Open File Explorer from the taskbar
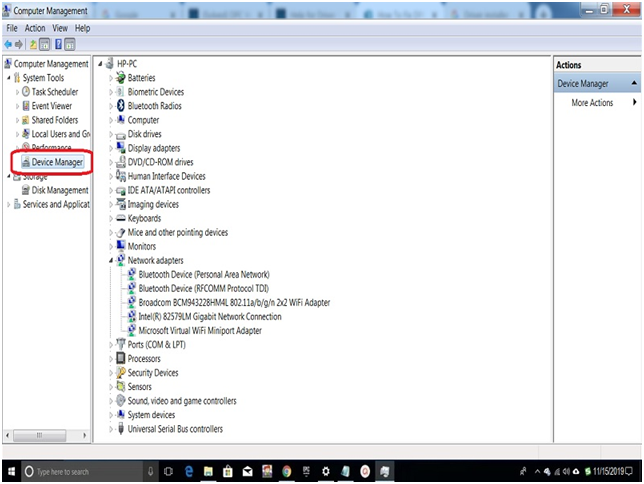Viewport: 644px width, 484px height. coord(208,471)
